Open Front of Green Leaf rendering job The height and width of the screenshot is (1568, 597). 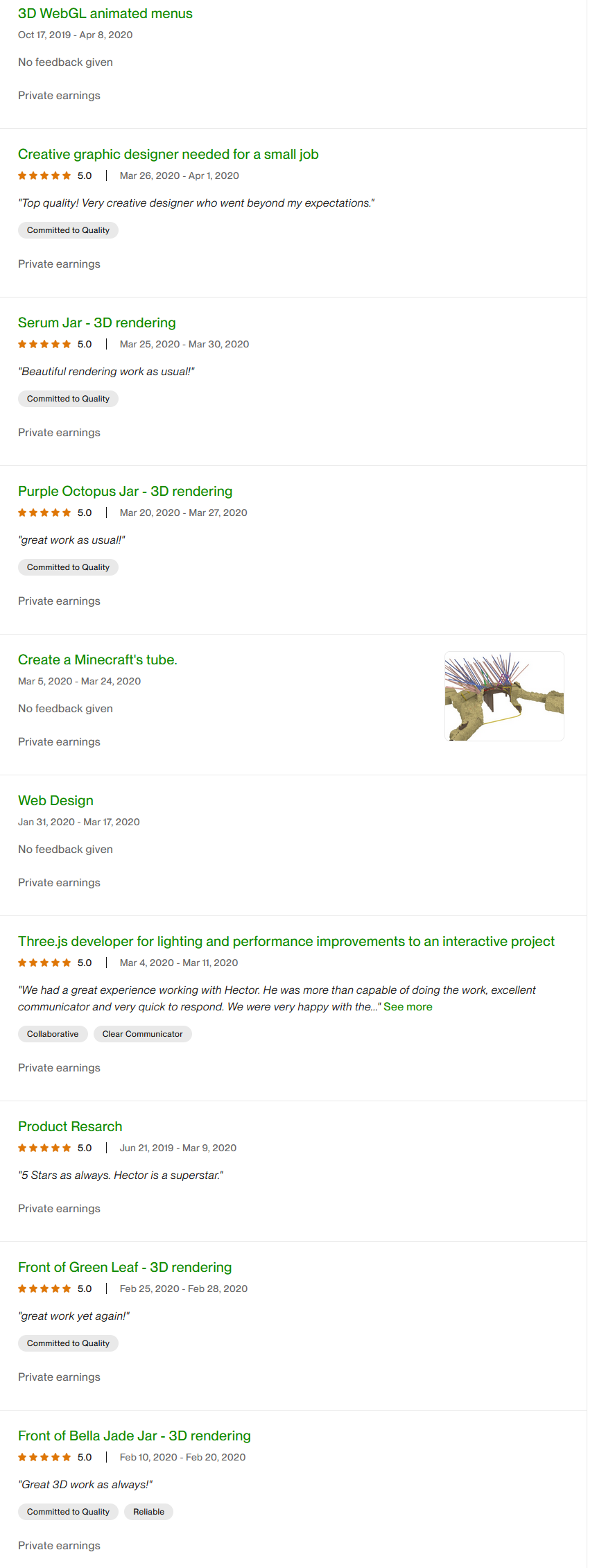pyautogui.click(x=125, y=1268)
